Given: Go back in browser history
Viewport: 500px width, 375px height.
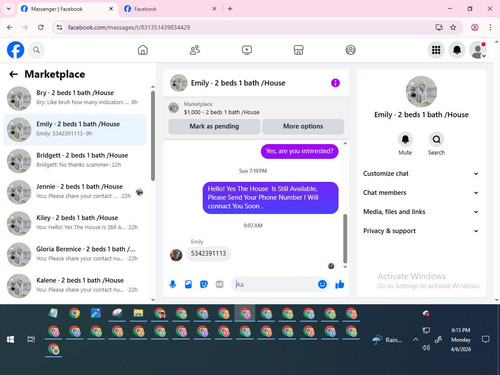Looking at the screenshot, I should click(10, 27).
